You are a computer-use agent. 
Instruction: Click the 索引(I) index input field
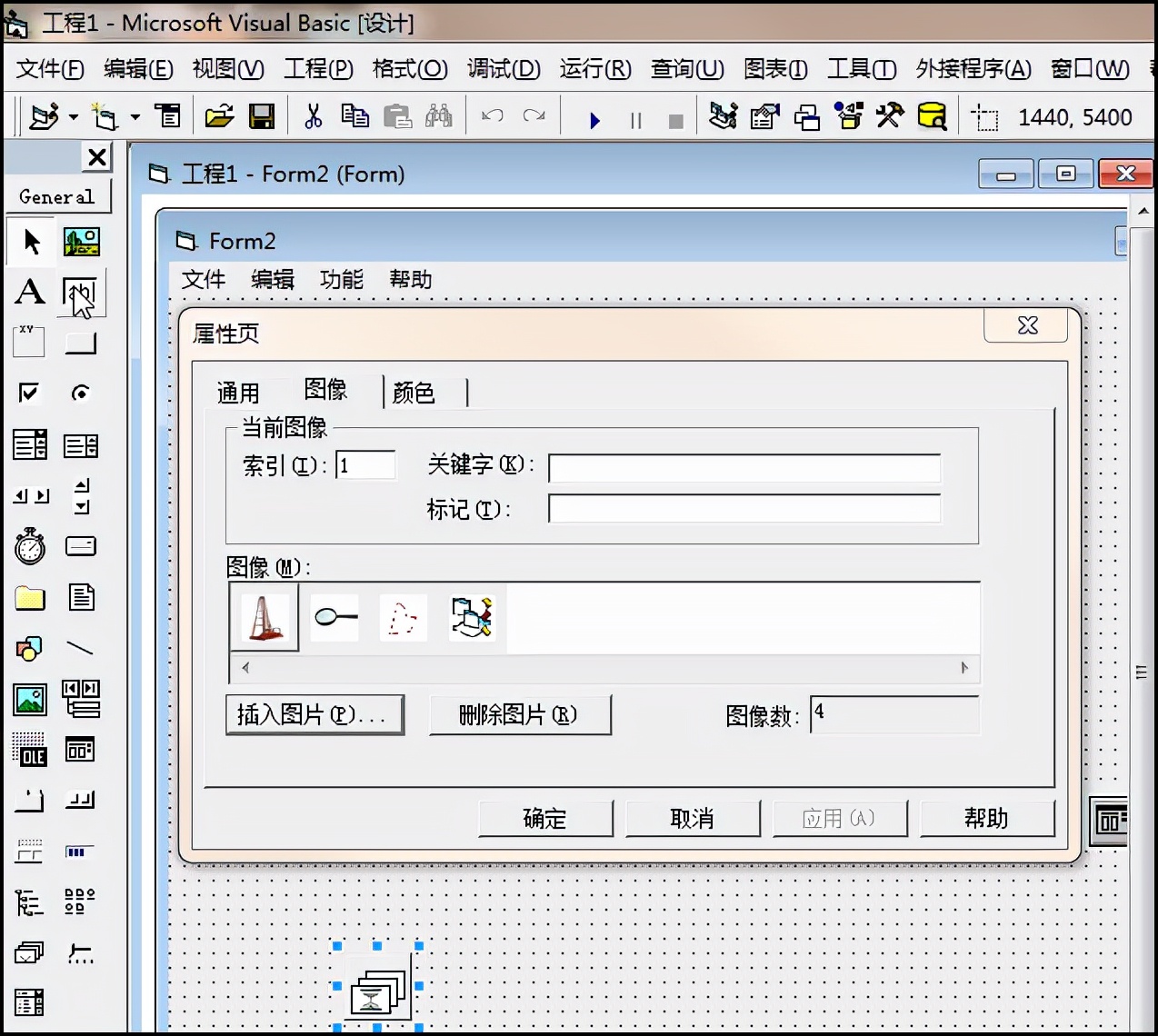[x=364, y=464]
